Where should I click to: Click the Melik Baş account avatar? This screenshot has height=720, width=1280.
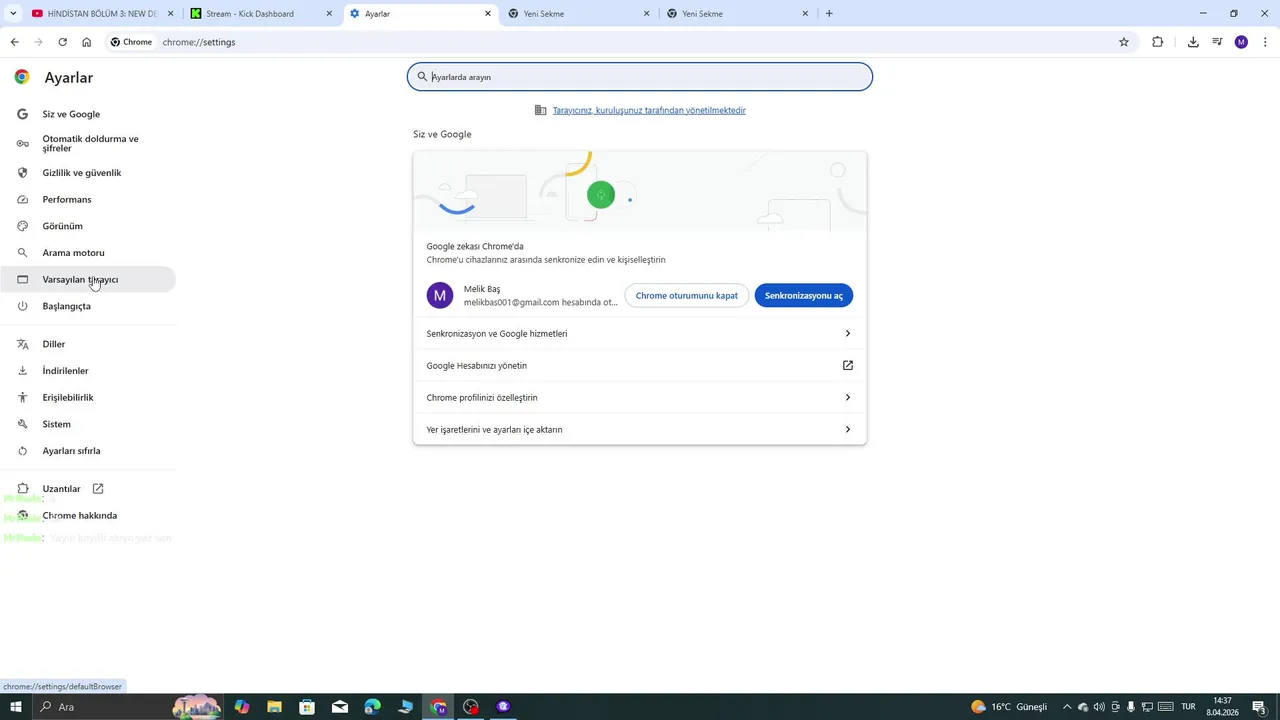(x=440, y=295)
